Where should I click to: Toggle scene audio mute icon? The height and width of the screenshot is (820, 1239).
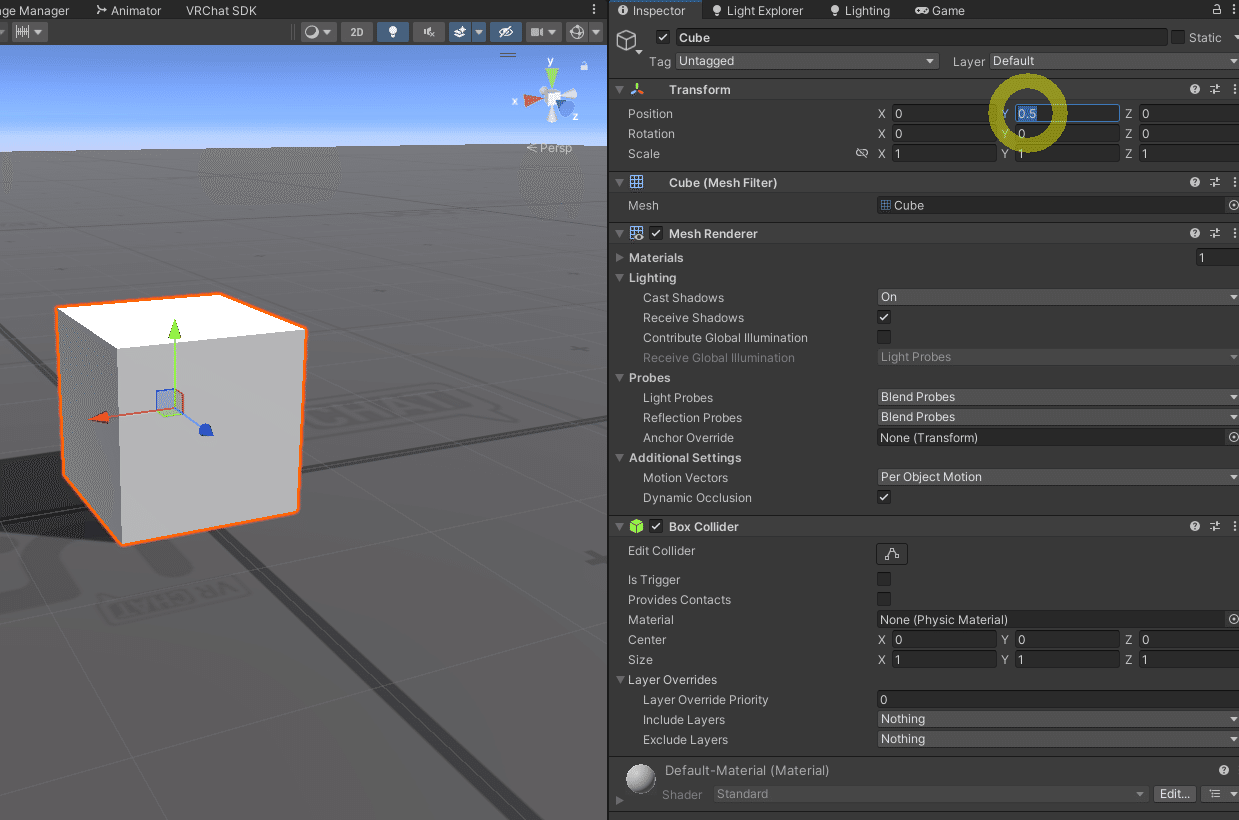(428, 32)
